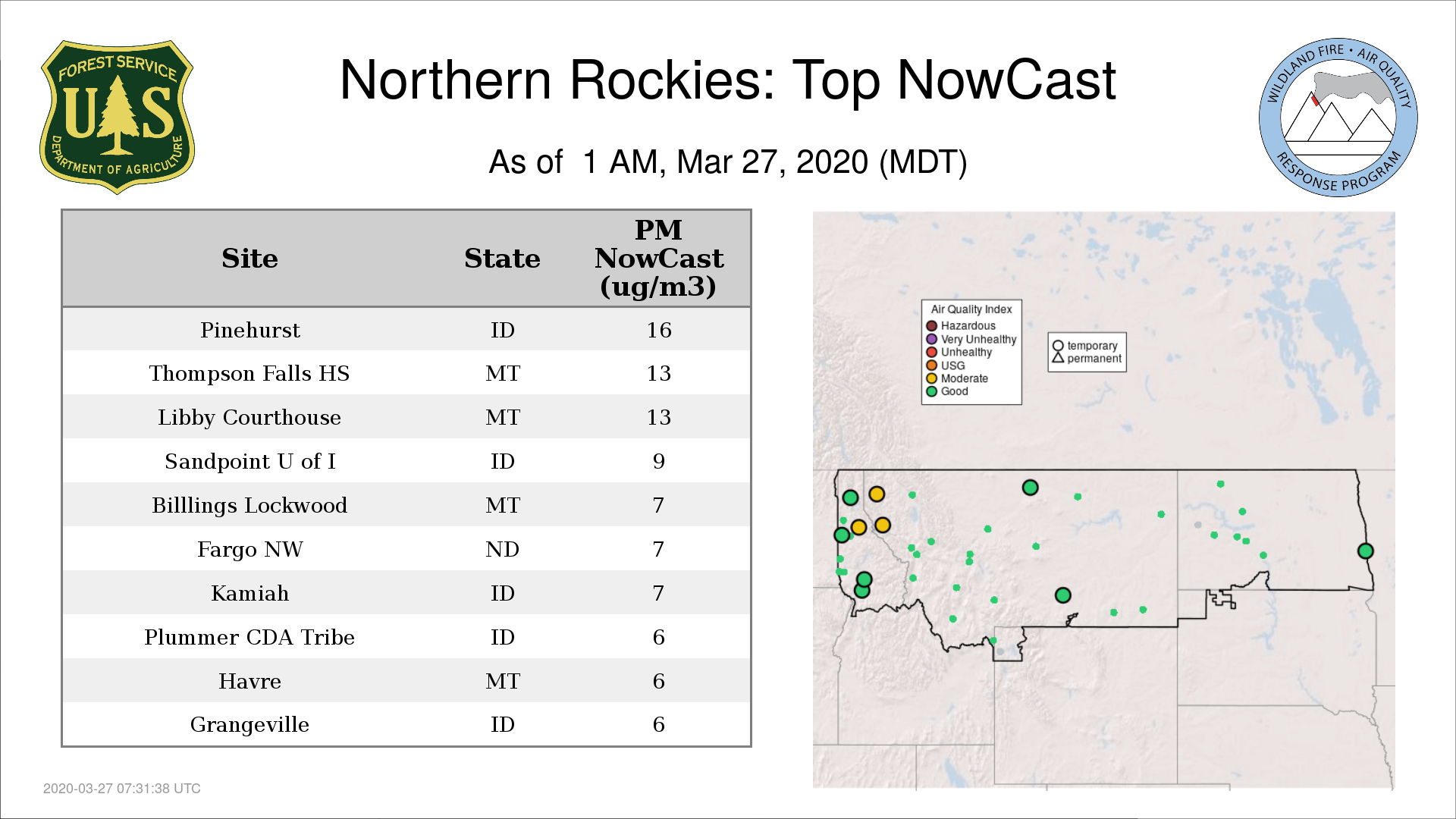Click the Hazardous color swatch in the legend
This screenshot has width=1456, height=819.
tap(931, 326)
